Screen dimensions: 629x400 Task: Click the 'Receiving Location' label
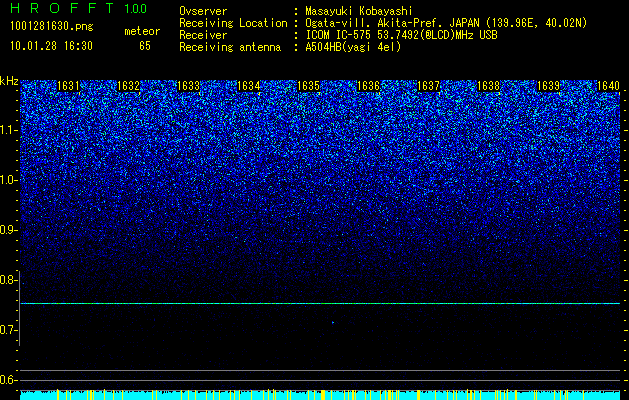(233, 23)
